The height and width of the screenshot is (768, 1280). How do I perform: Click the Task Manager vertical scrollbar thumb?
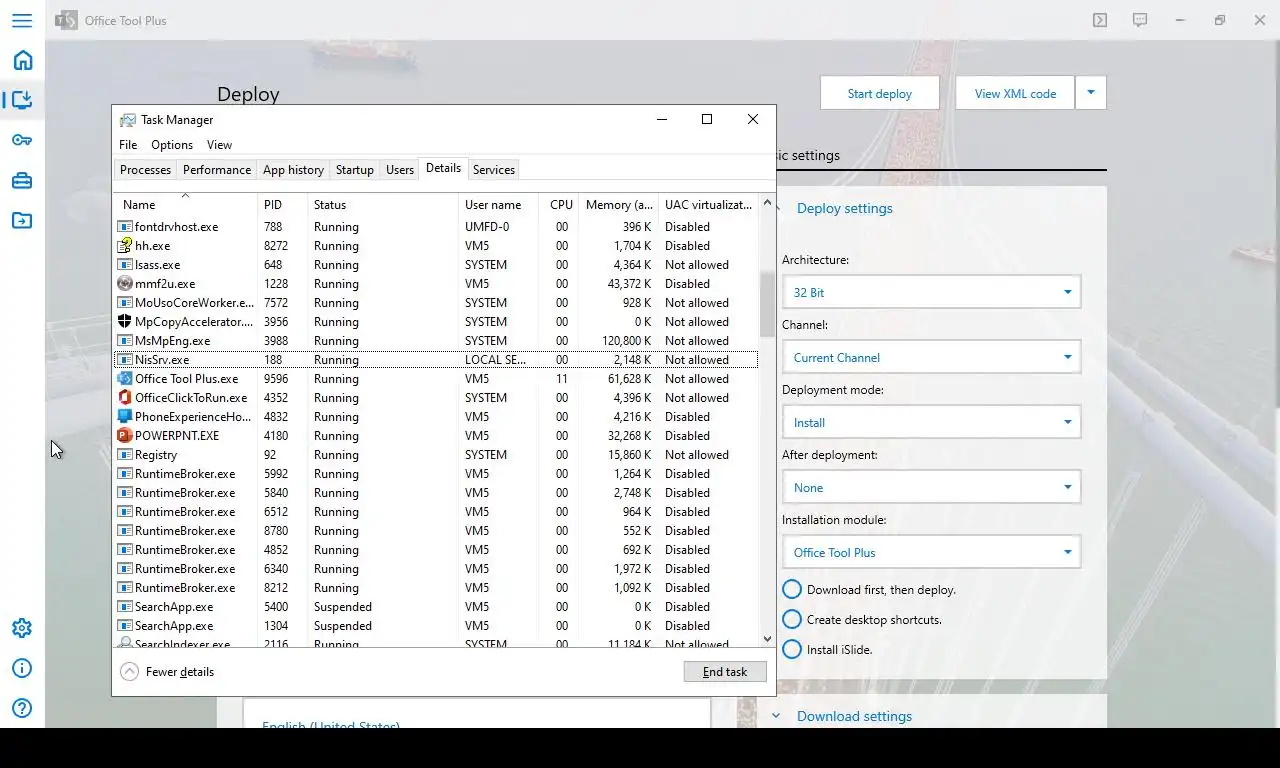point(768,303)
